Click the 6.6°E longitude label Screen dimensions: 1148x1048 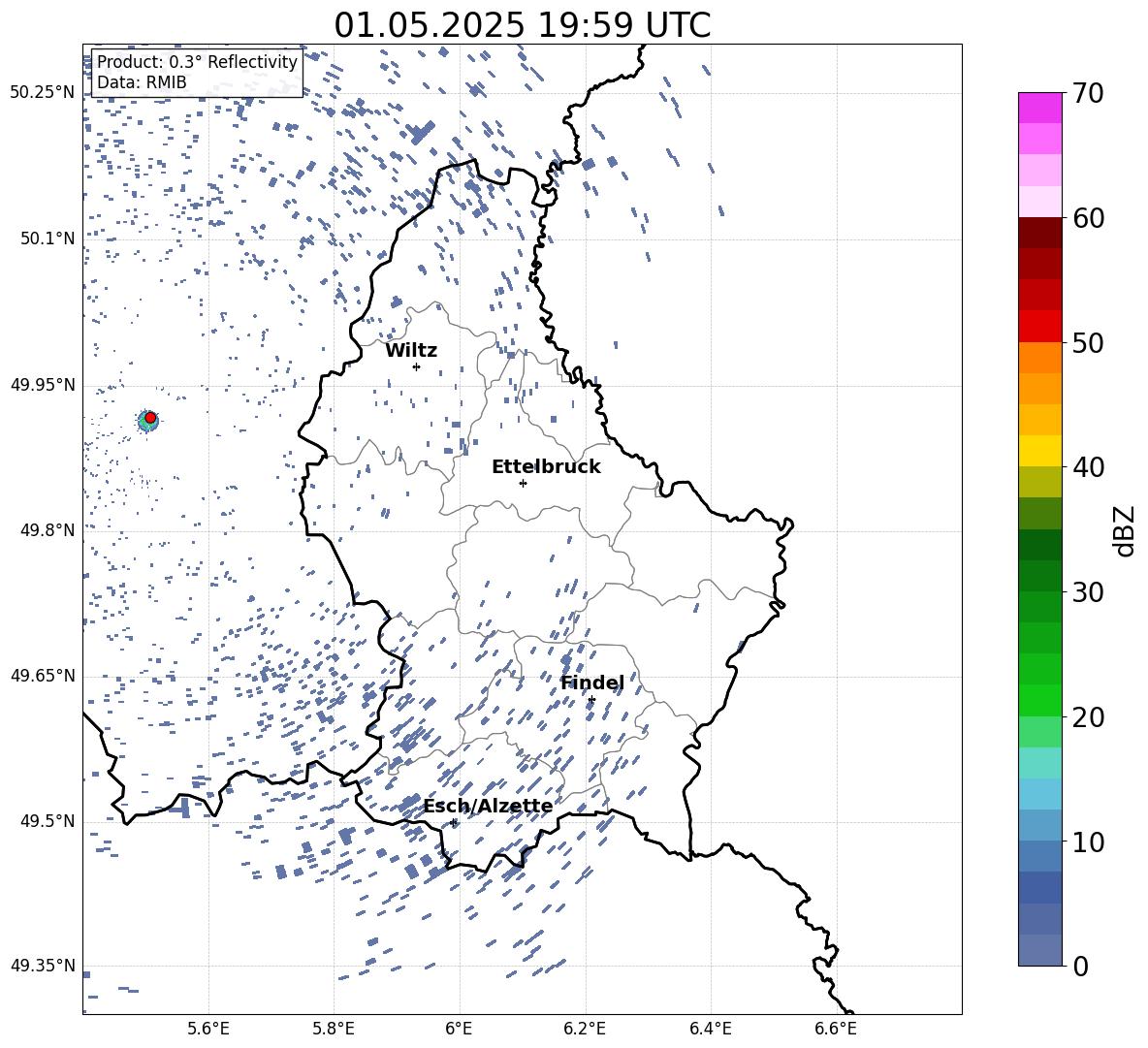[836, 1029]
